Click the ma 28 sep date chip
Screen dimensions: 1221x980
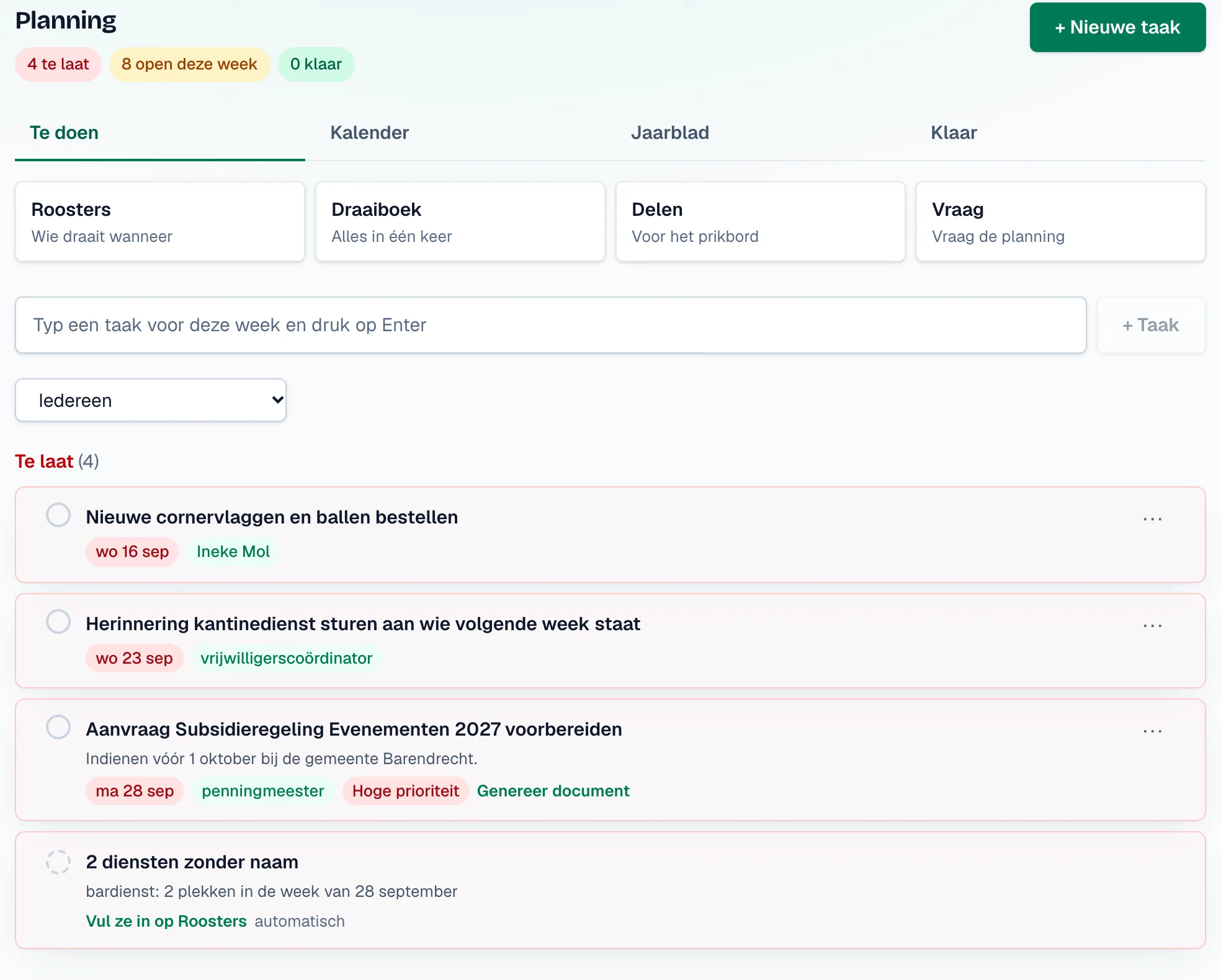tap(135, 791)
